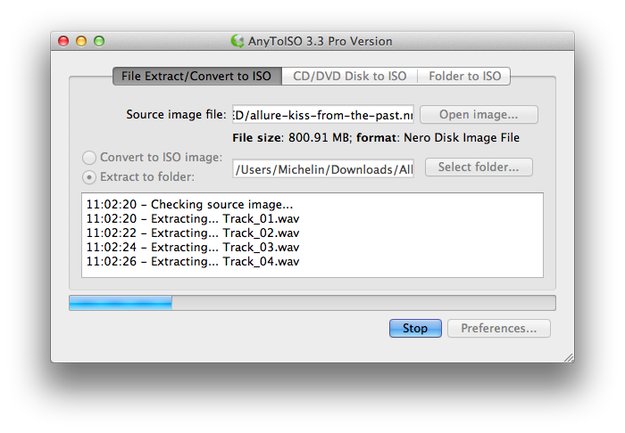This screenshot has height=433, width=625.
Task: Click the Select folder... button
Action: 479,167
